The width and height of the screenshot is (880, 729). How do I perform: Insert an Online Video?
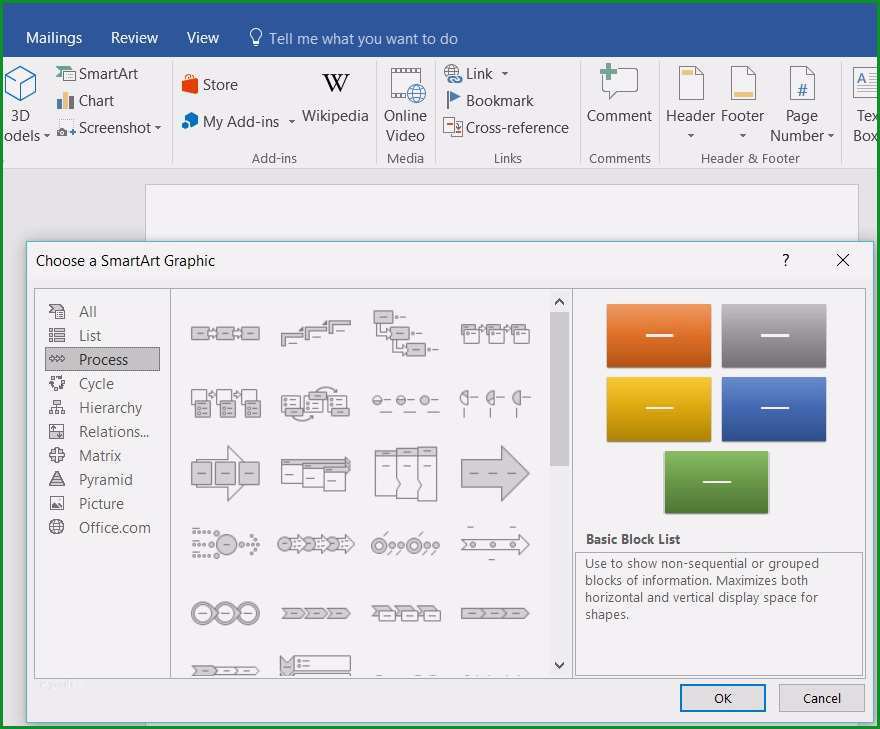pyautogui.click(x=405, y=106)
